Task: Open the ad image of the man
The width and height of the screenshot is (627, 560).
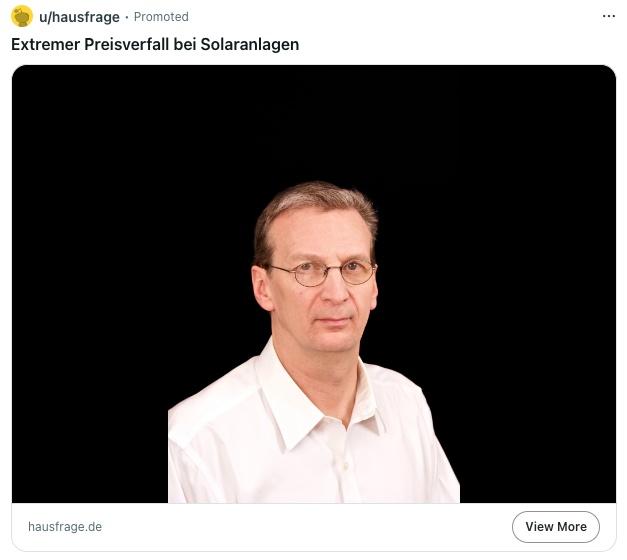Action: (314, 284)
